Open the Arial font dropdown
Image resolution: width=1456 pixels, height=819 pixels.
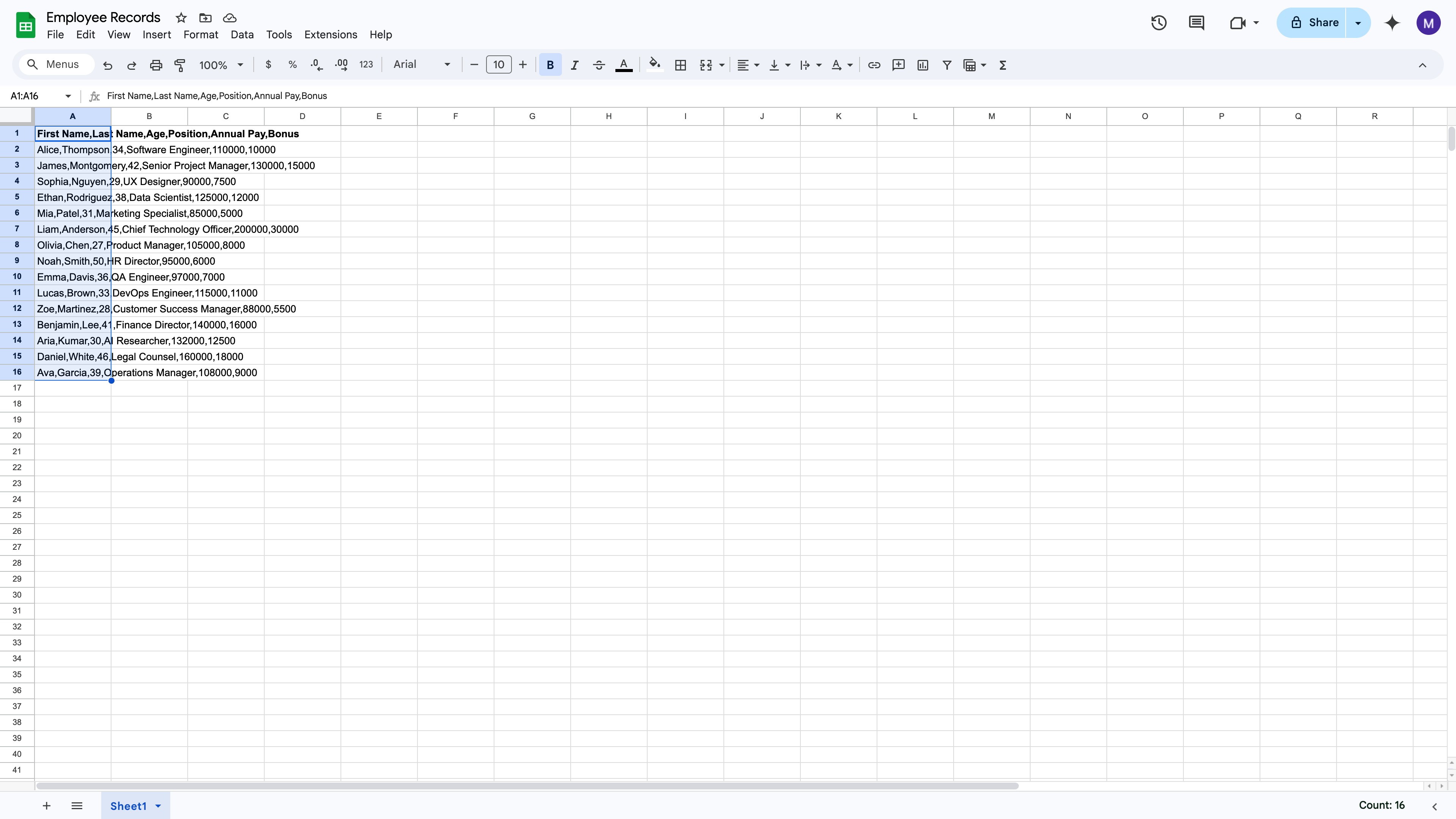[x=422, y=64]
